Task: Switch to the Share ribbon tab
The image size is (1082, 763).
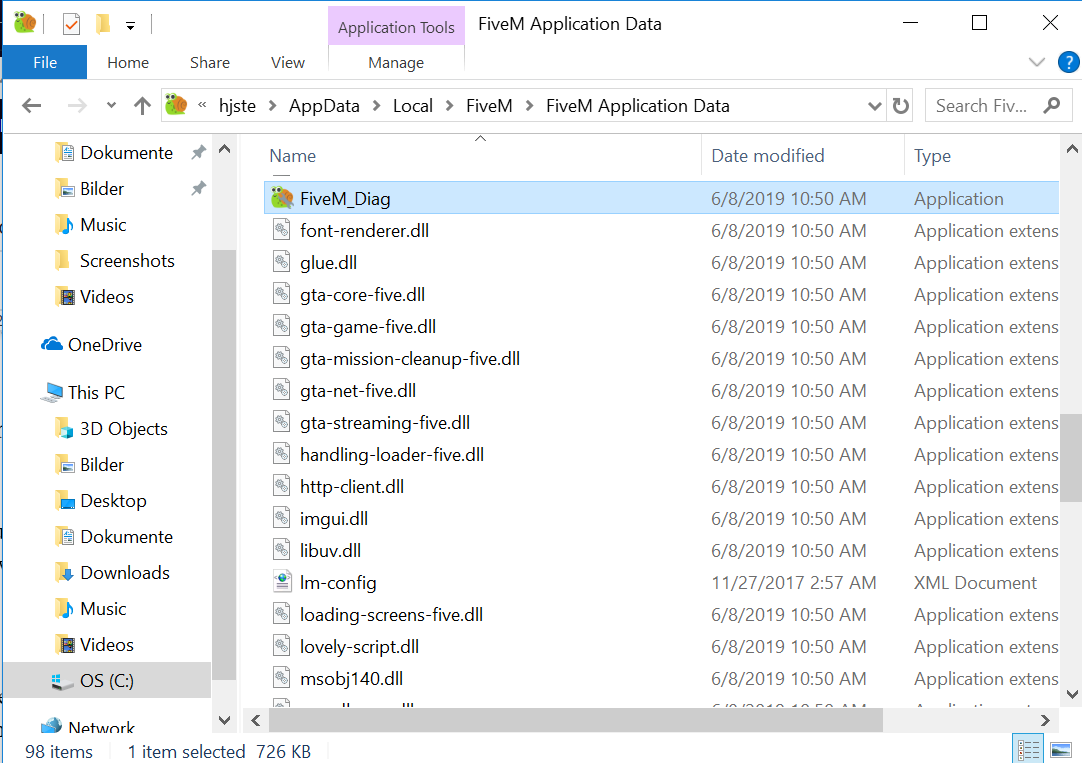Action: pos(210,62)
